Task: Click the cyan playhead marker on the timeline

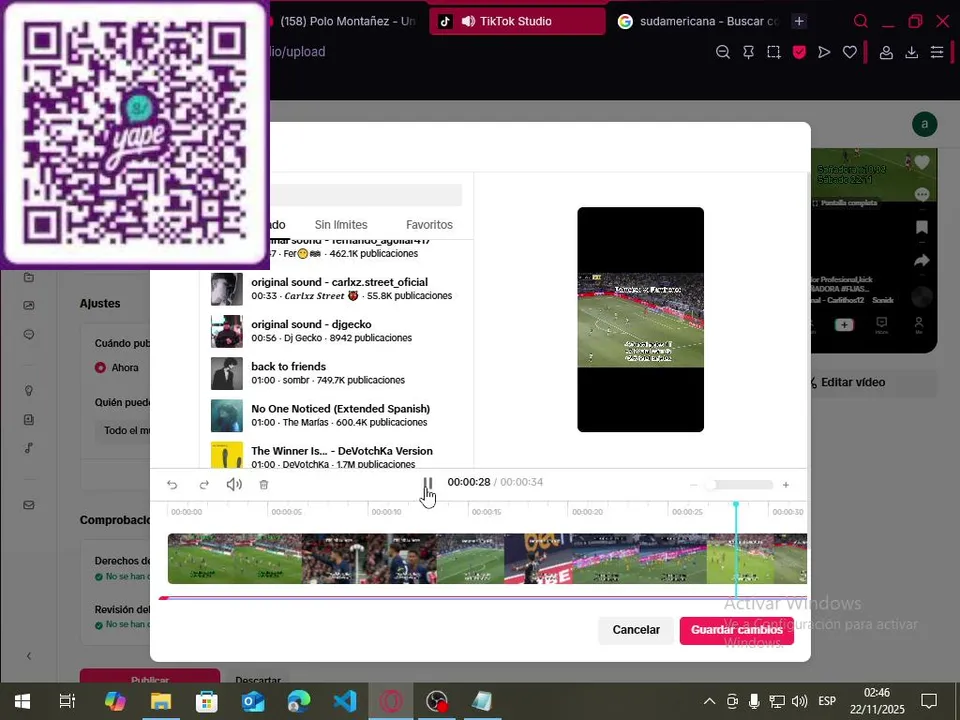Action: (736, 504)
